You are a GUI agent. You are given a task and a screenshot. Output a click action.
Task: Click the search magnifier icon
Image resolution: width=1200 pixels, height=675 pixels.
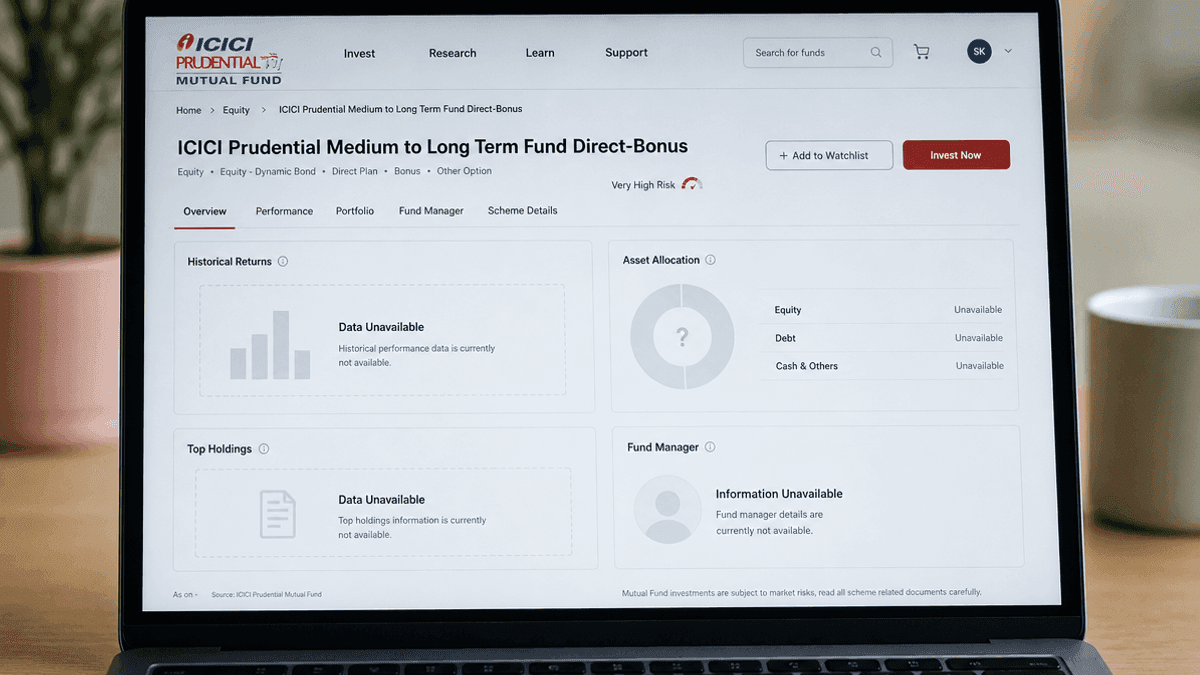876,53
